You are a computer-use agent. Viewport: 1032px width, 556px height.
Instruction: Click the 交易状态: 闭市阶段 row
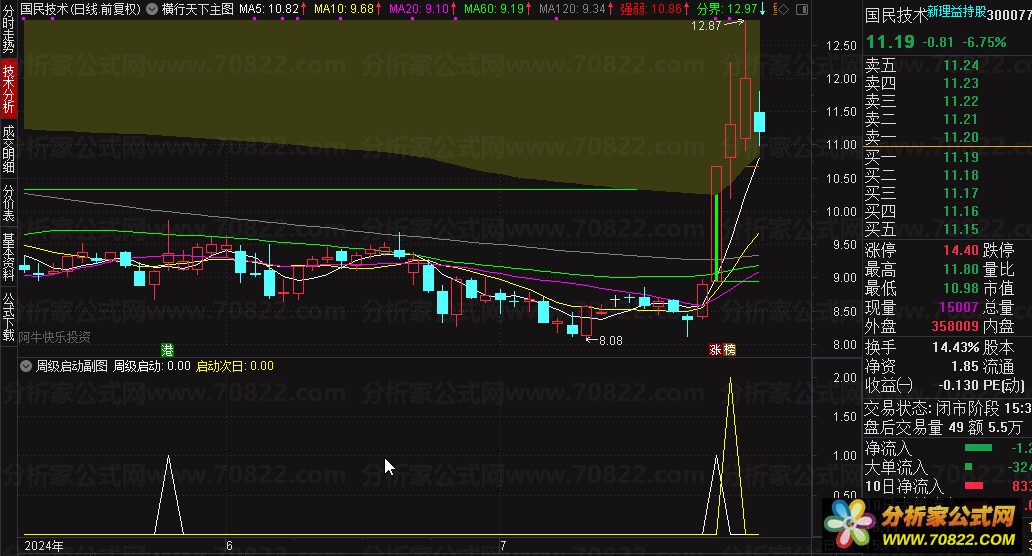948,409
